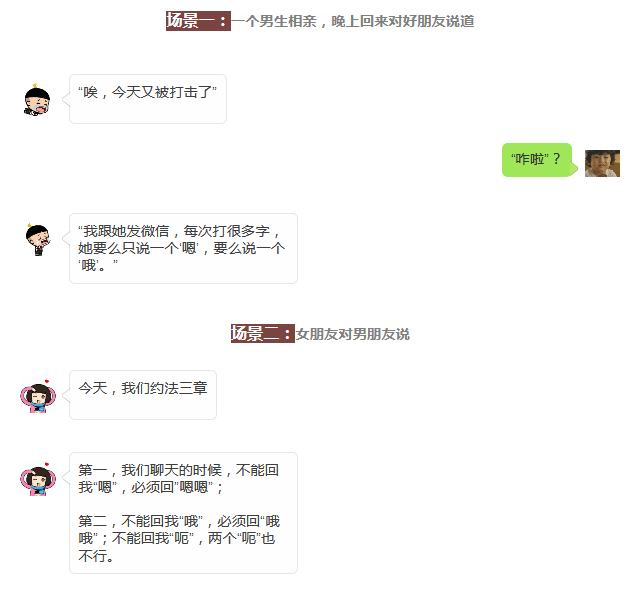636x591 pixels.
Task: Tap the green "咋啦"? reply bubble
Action: pyautogui.click(x=537, y=159)
